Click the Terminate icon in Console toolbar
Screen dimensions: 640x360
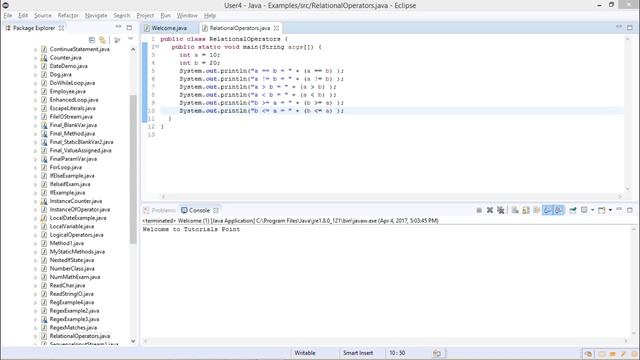[x=479, y=210]
